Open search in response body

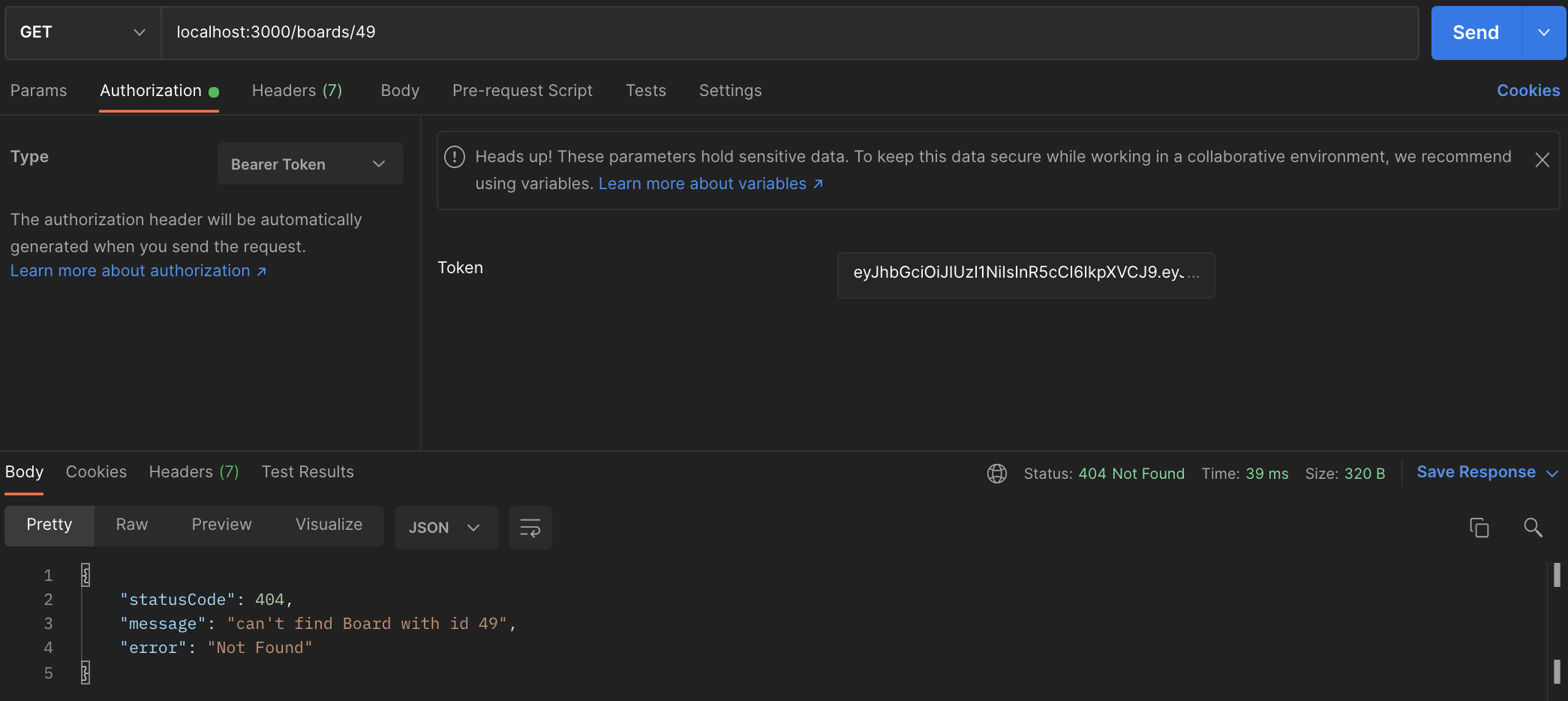[x=1533, y=528]
